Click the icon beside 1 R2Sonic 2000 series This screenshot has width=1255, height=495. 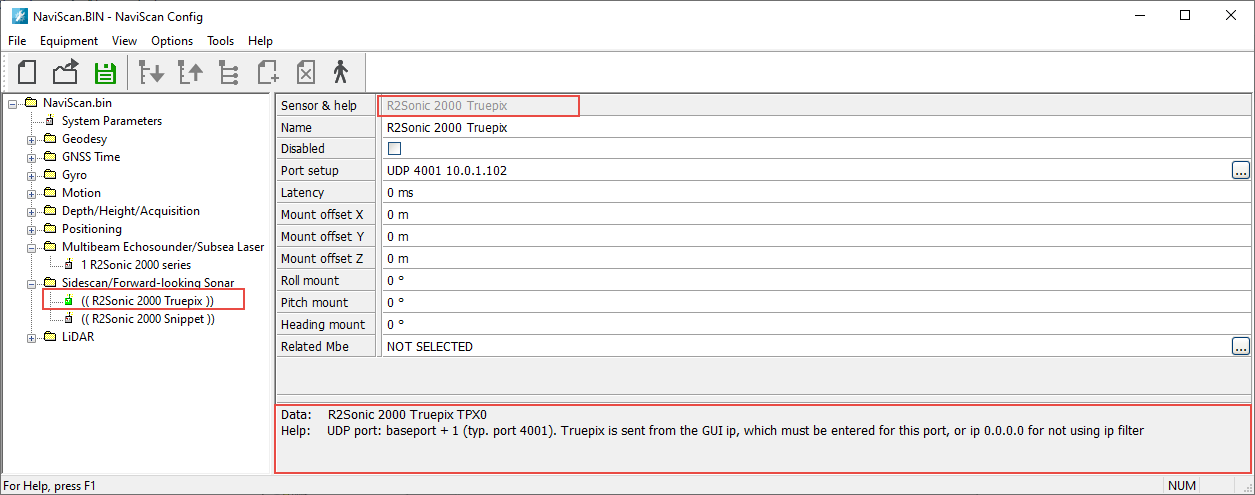tap(69, 265)
